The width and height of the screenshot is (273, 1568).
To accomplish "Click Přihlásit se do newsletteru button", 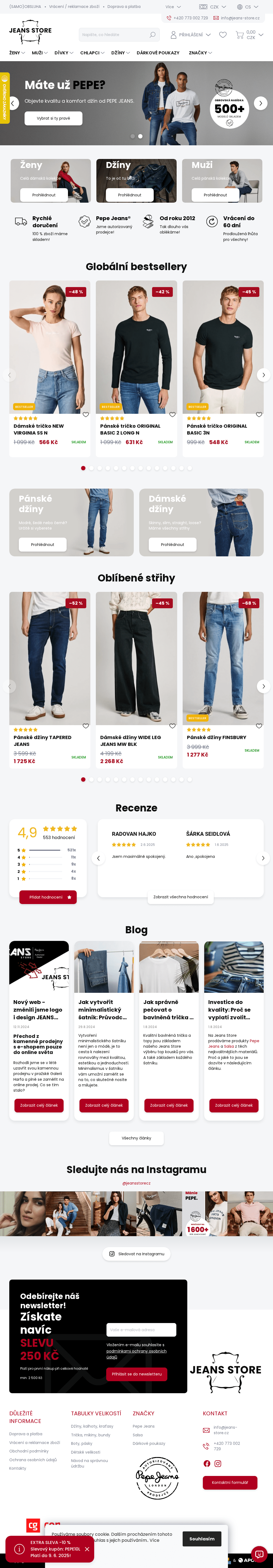I will [x=137, y=1374].
